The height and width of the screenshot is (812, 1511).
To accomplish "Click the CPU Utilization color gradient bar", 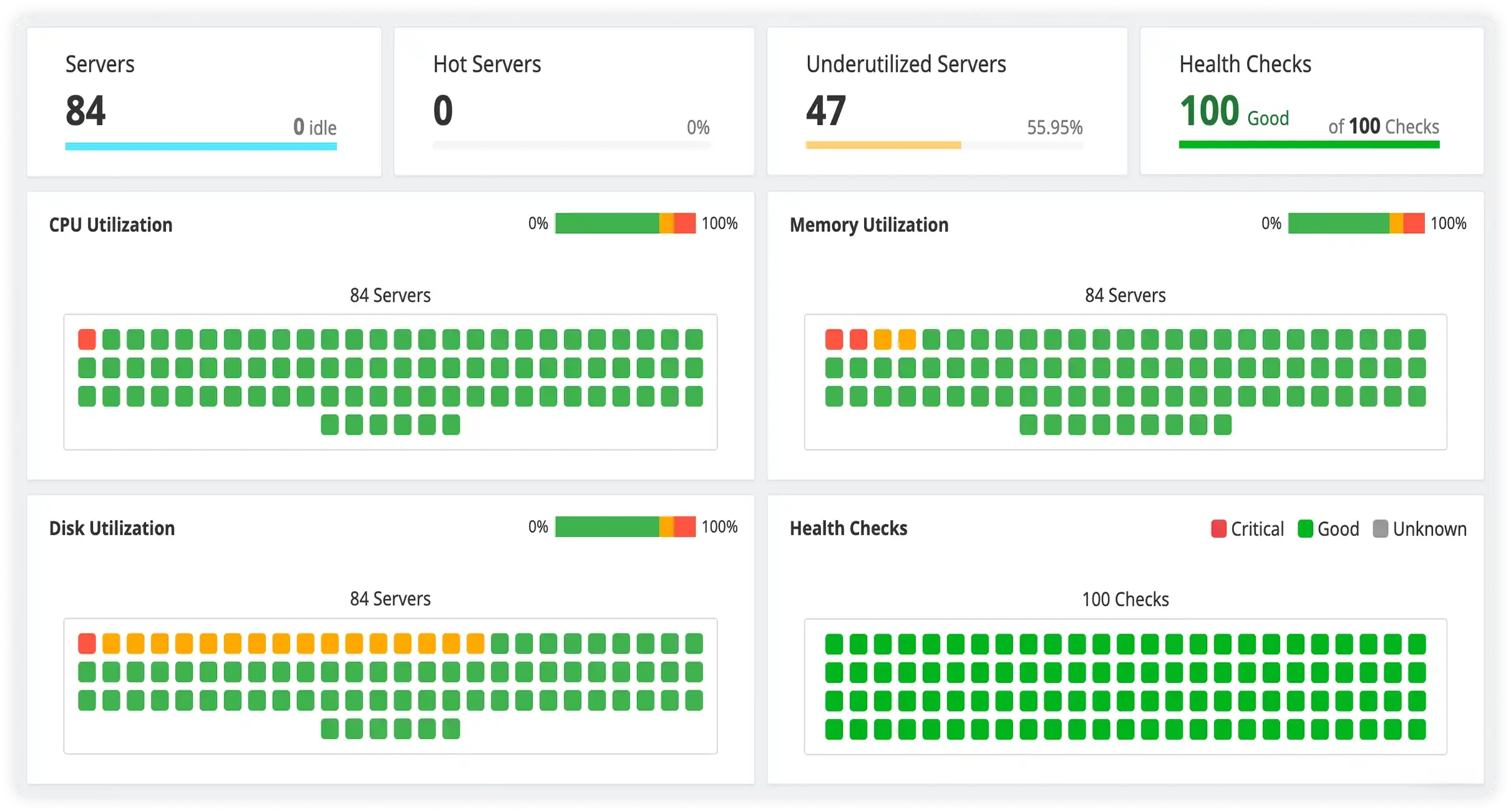I will [624, 223].
